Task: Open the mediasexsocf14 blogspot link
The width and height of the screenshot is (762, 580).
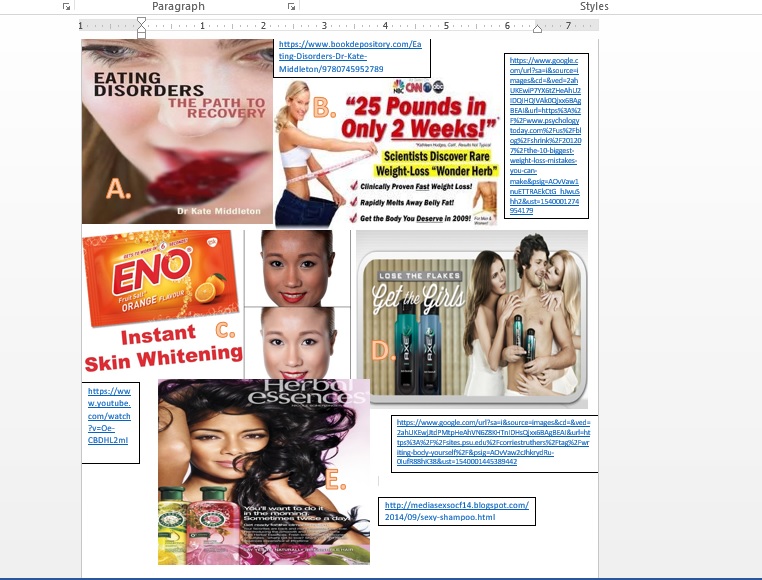Action: coord(456,511)
